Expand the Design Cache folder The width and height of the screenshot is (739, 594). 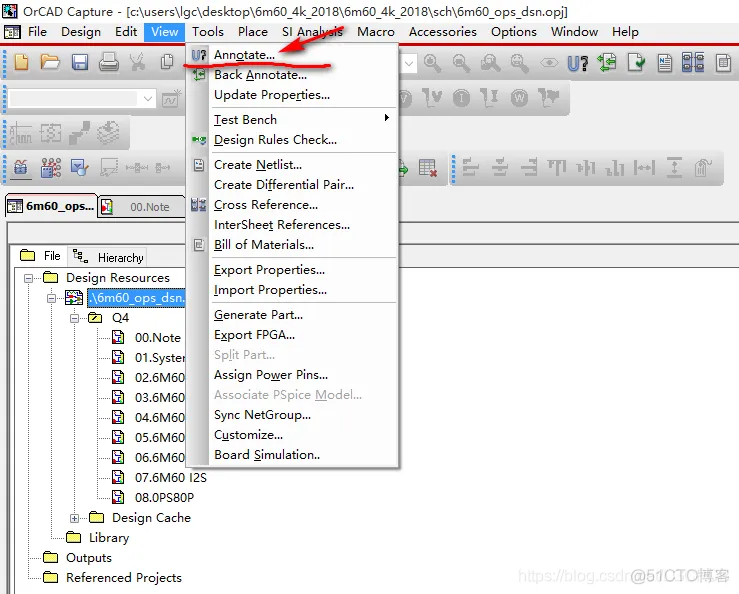pos(74,518)
